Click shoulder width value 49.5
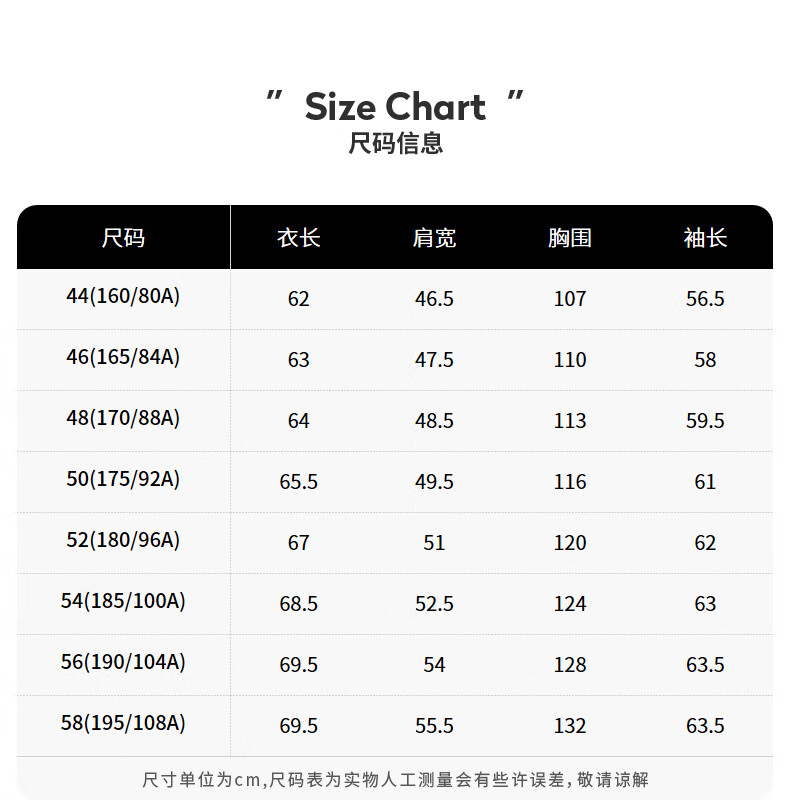Viewport: 790px width, 800px height. (x=434, y=482)
